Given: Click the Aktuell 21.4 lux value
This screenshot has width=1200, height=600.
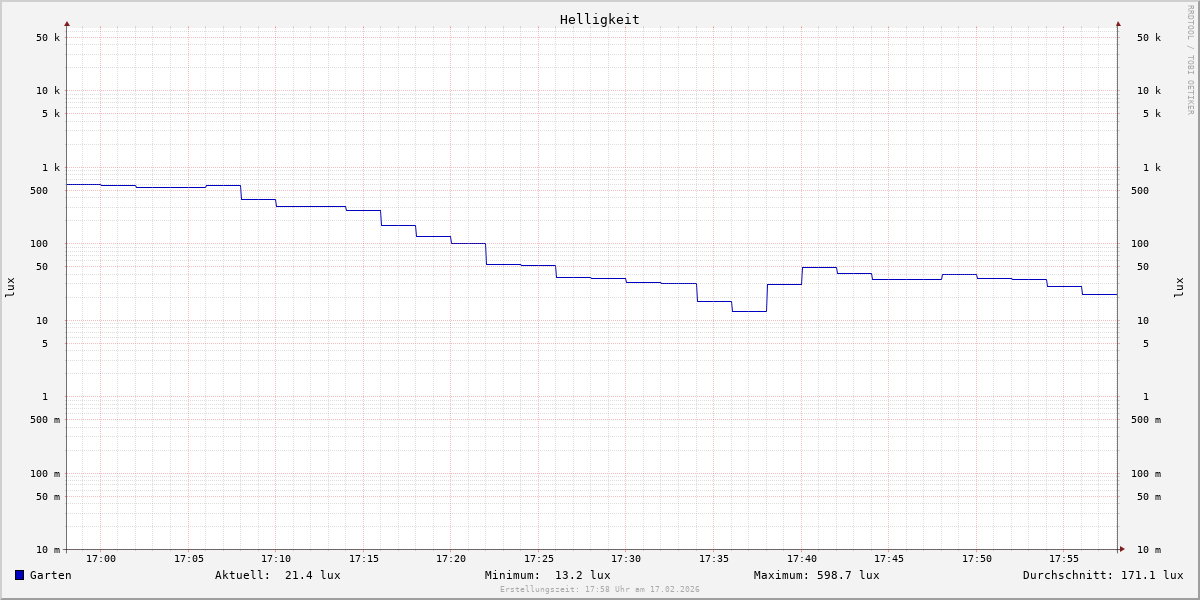Looking at the screenshot, I should (312, 575).
